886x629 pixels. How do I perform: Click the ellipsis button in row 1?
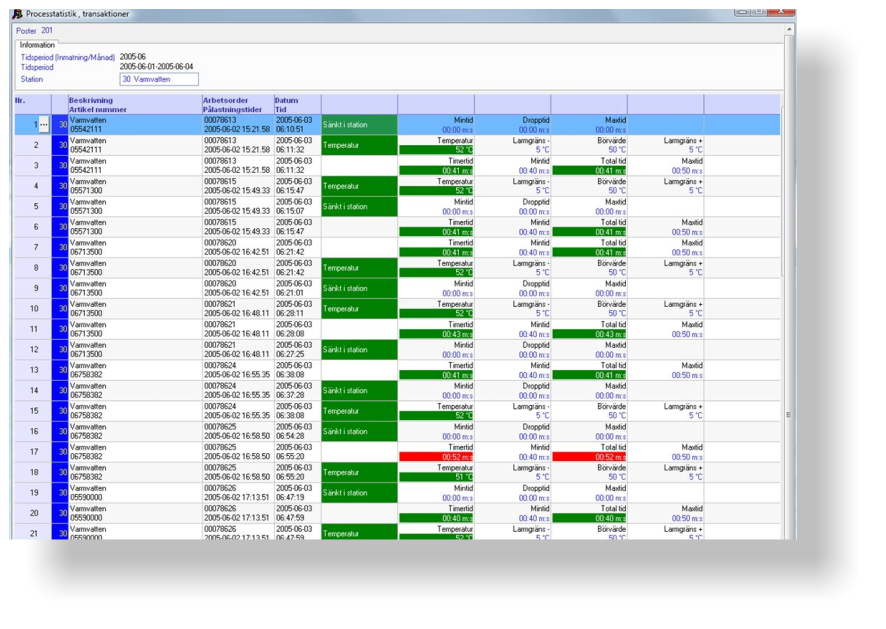click(44, 125)
